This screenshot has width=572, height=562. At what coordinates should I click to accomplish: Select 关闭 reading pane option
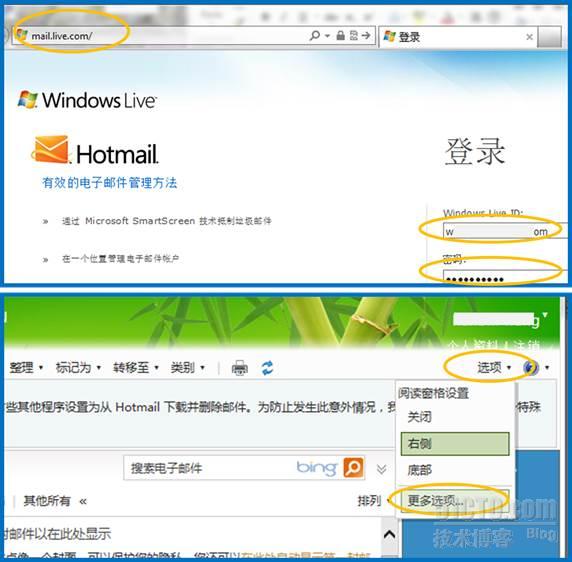pos(455,416)
